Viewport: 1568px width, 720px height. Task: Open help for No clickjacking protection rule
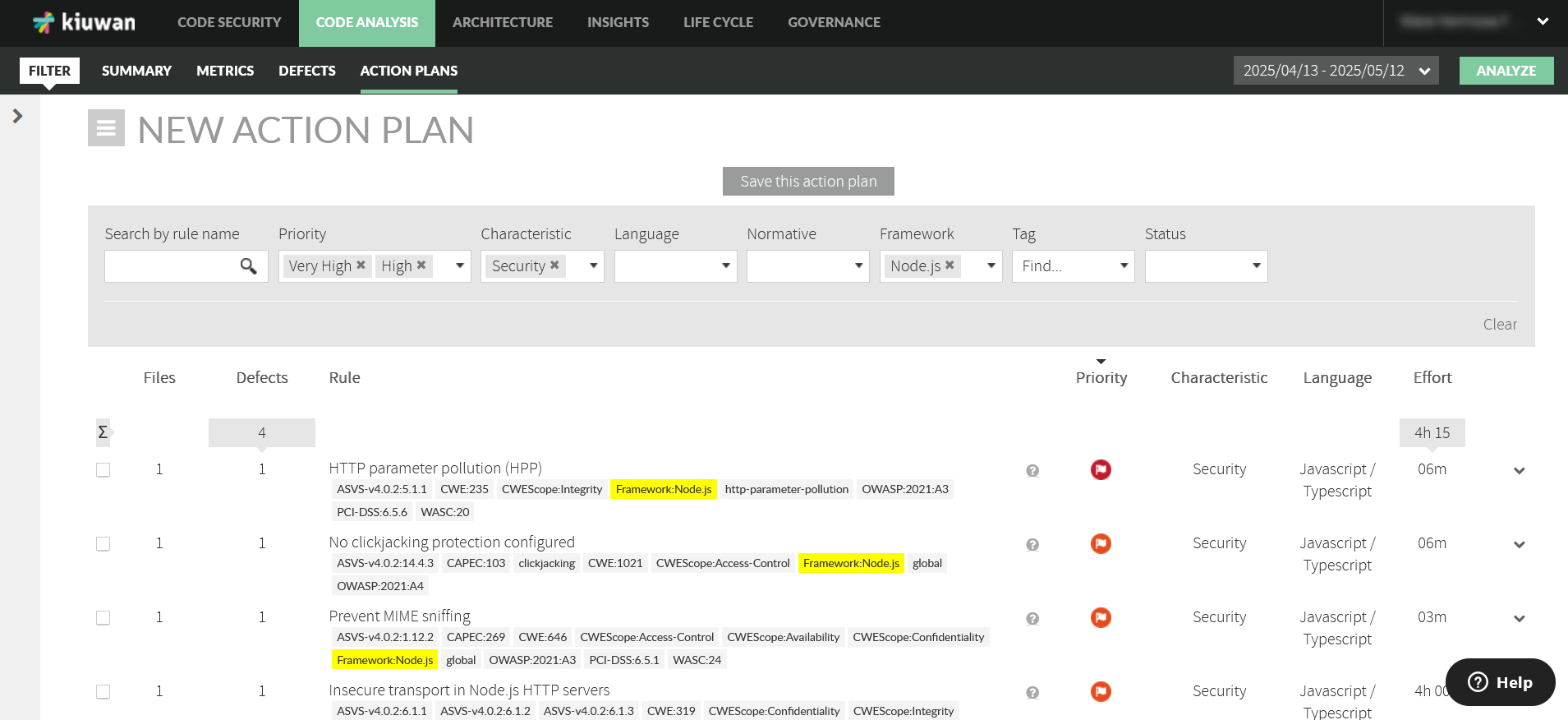[x=1032, y=544]
